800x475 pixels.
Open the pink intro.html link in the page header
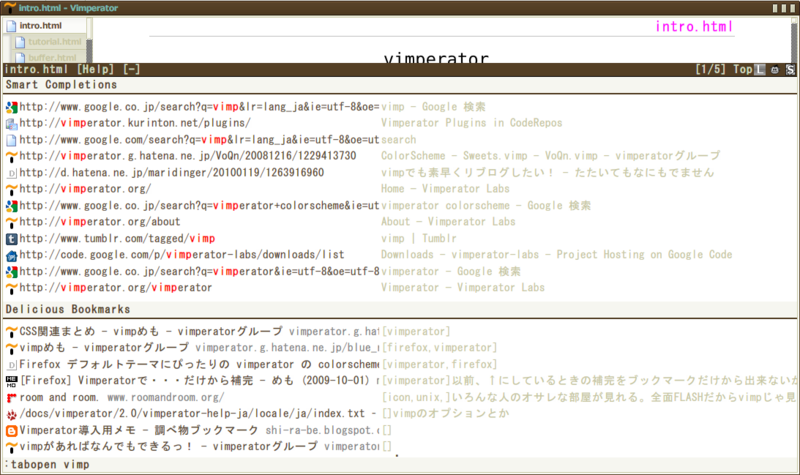click(x=694, y=27)
